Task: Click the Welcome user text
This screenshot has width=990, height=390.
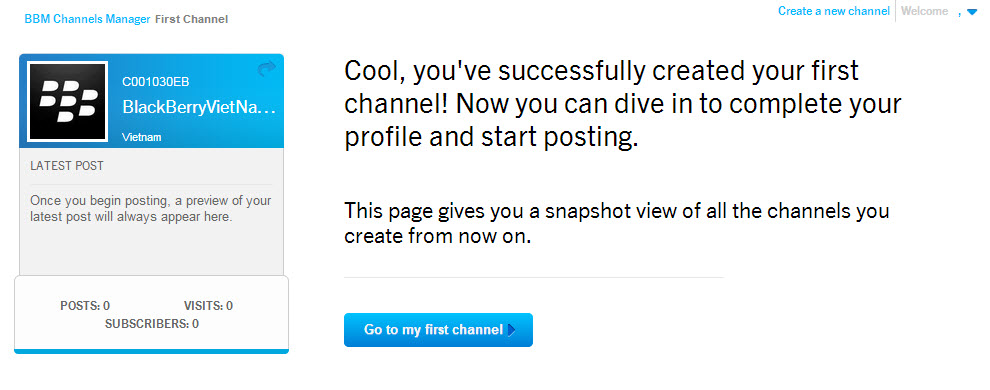Action: 924,11
